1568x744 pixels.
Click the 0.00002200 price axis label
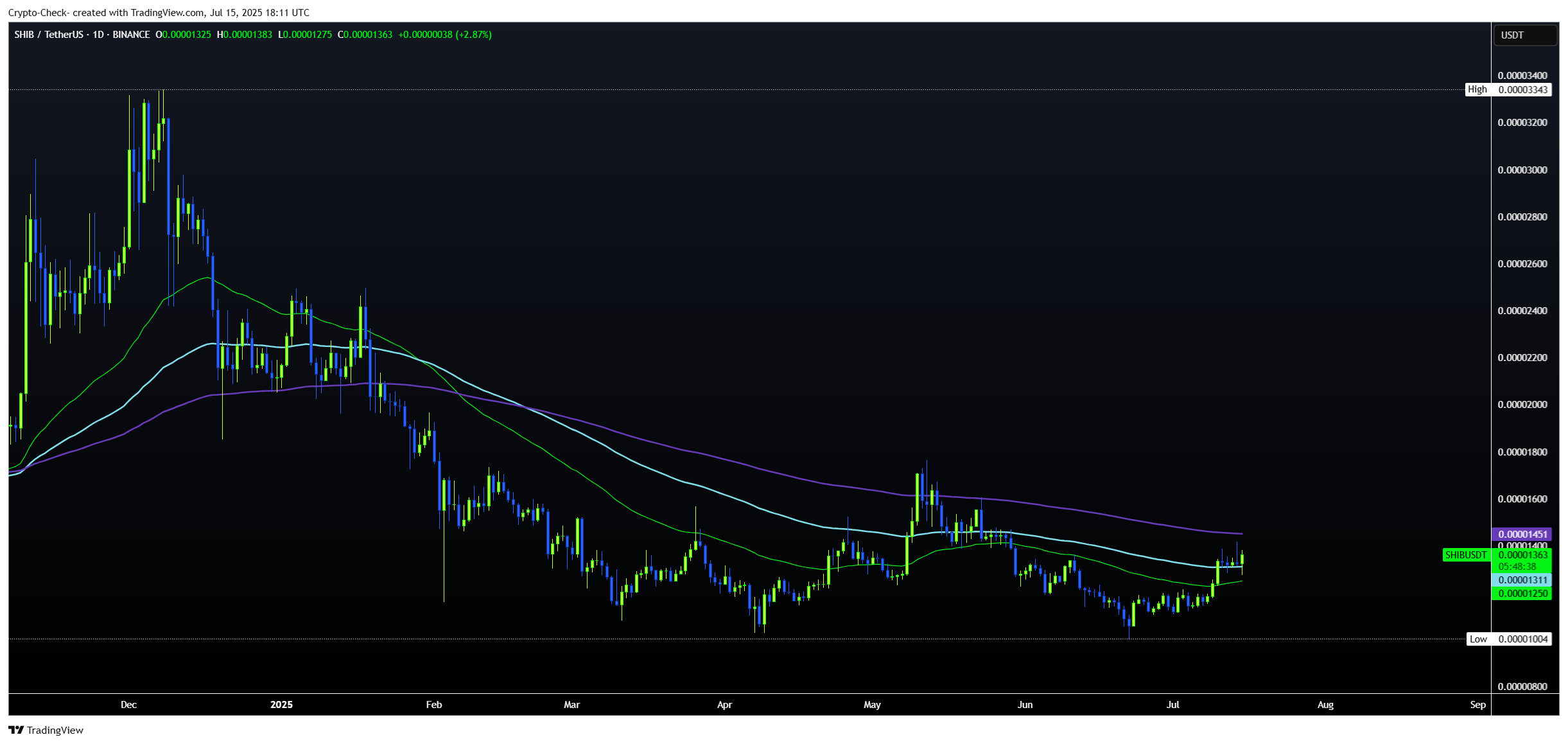1522,358
